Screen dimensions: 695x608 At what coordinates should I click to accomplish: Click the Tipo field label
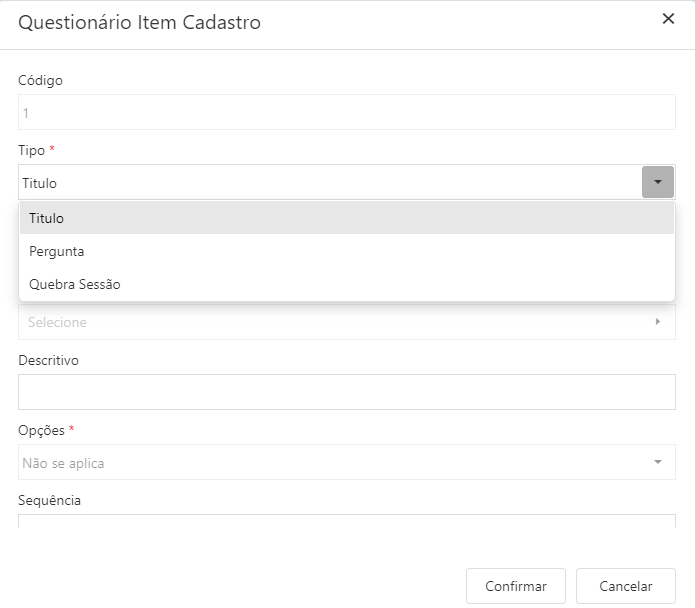(31, 150)
